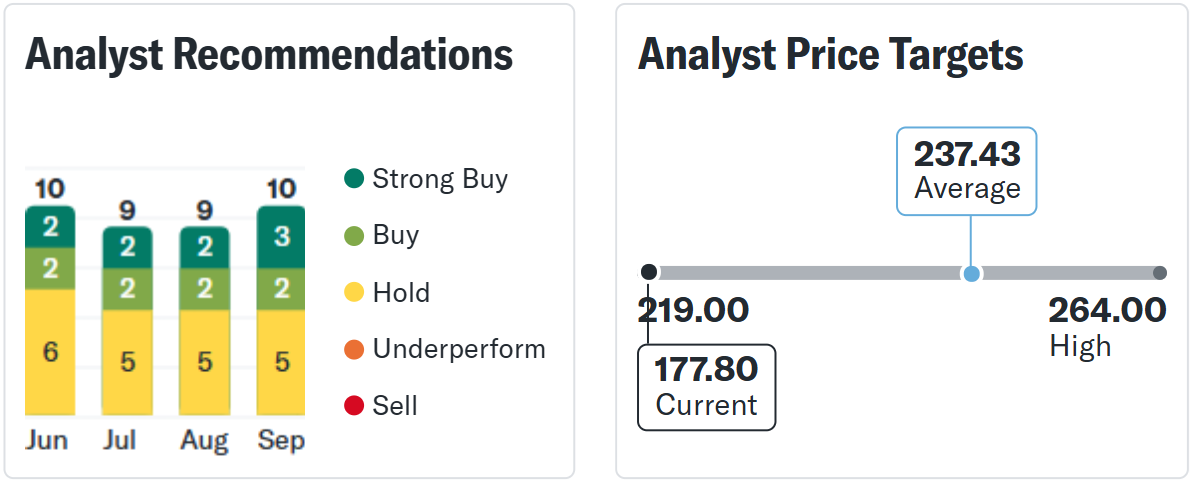Click the Sep Hold bar segment
The width and height of the screenshot is (1196, 485).
click(282, 362)
